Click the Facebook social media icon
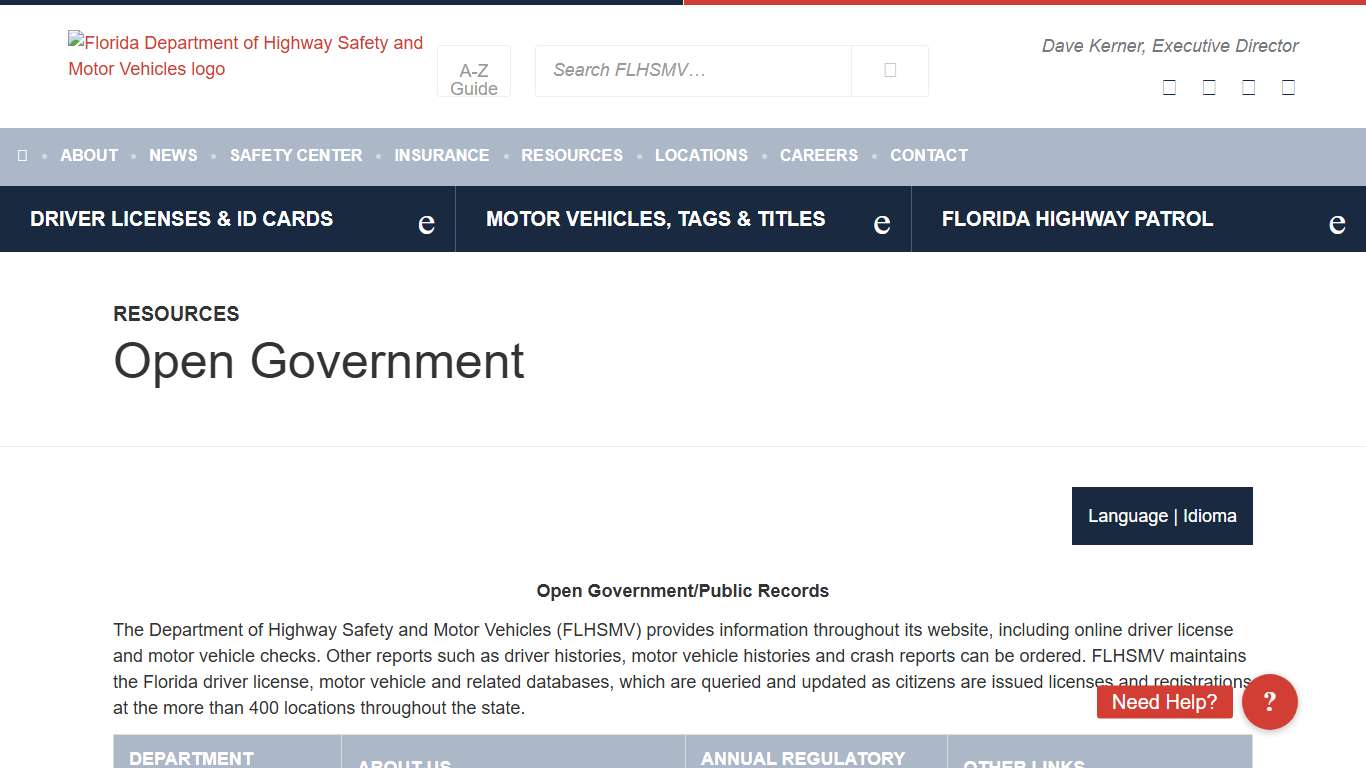Image resolution: width=1366 pixels, height=768 pixels. click(1168, 87)
